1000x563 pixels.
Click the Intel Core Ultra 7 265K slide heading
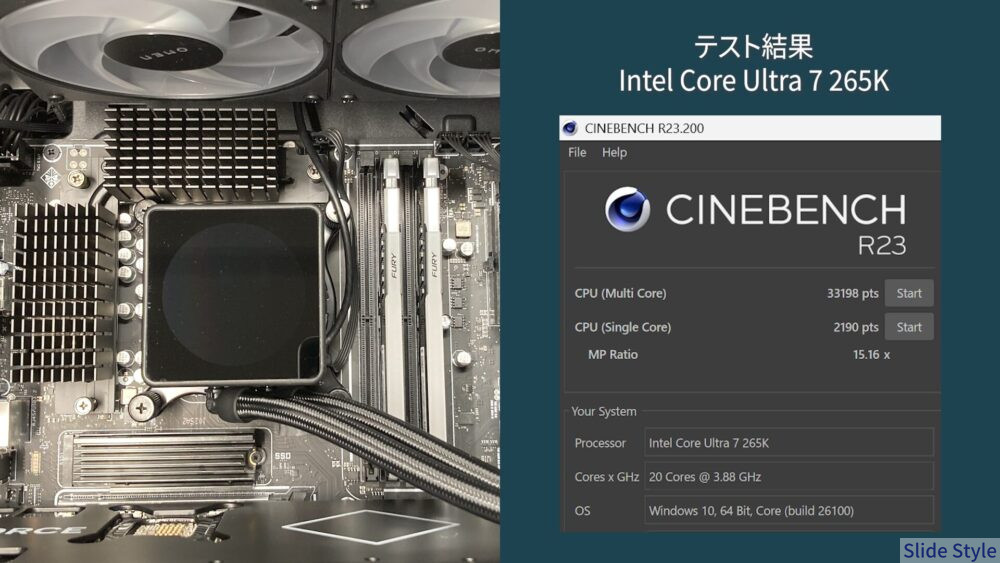(753, 81)
